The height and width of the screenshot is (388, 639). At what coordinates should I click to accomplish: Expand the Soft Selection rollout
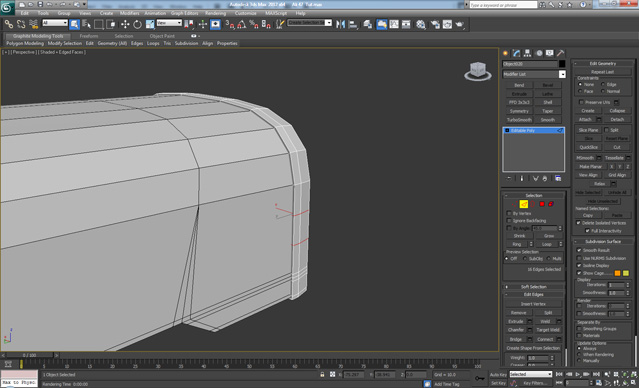pos(534,287)
